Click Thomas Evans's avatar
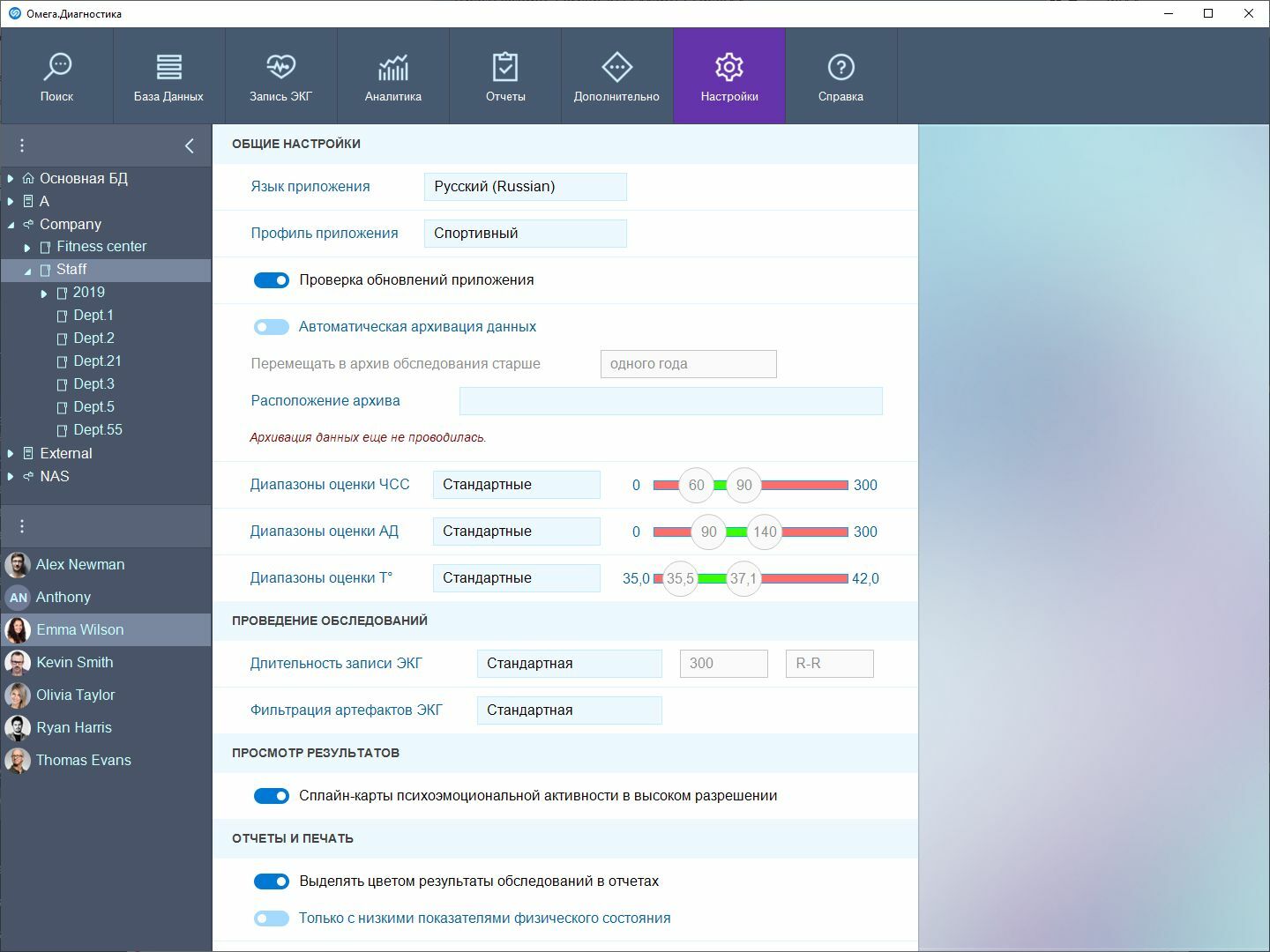This screenshot has width=1270, height=952. click(x=18, y=760)
